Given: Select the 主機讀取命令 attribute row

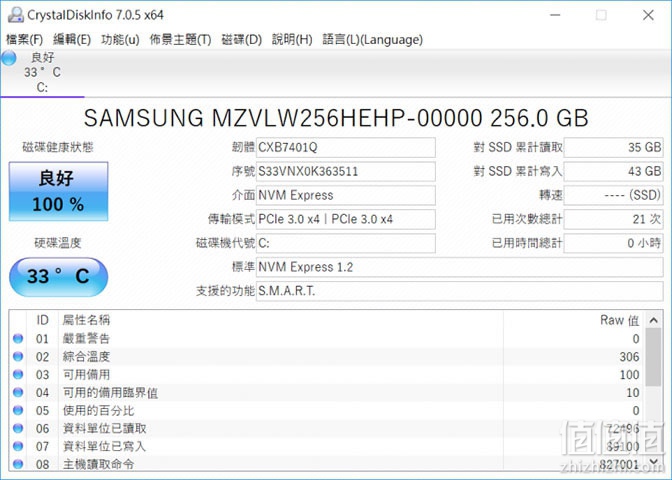Looking at the screenshot, I should click(x=327, y=464).
